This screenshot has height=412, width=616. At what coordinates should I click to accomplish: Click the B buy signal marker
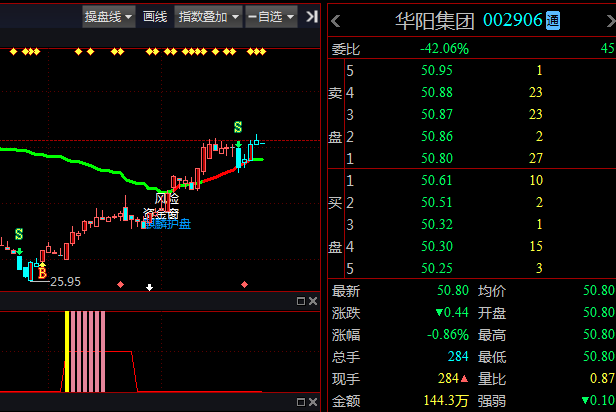[x=42, y=272]
